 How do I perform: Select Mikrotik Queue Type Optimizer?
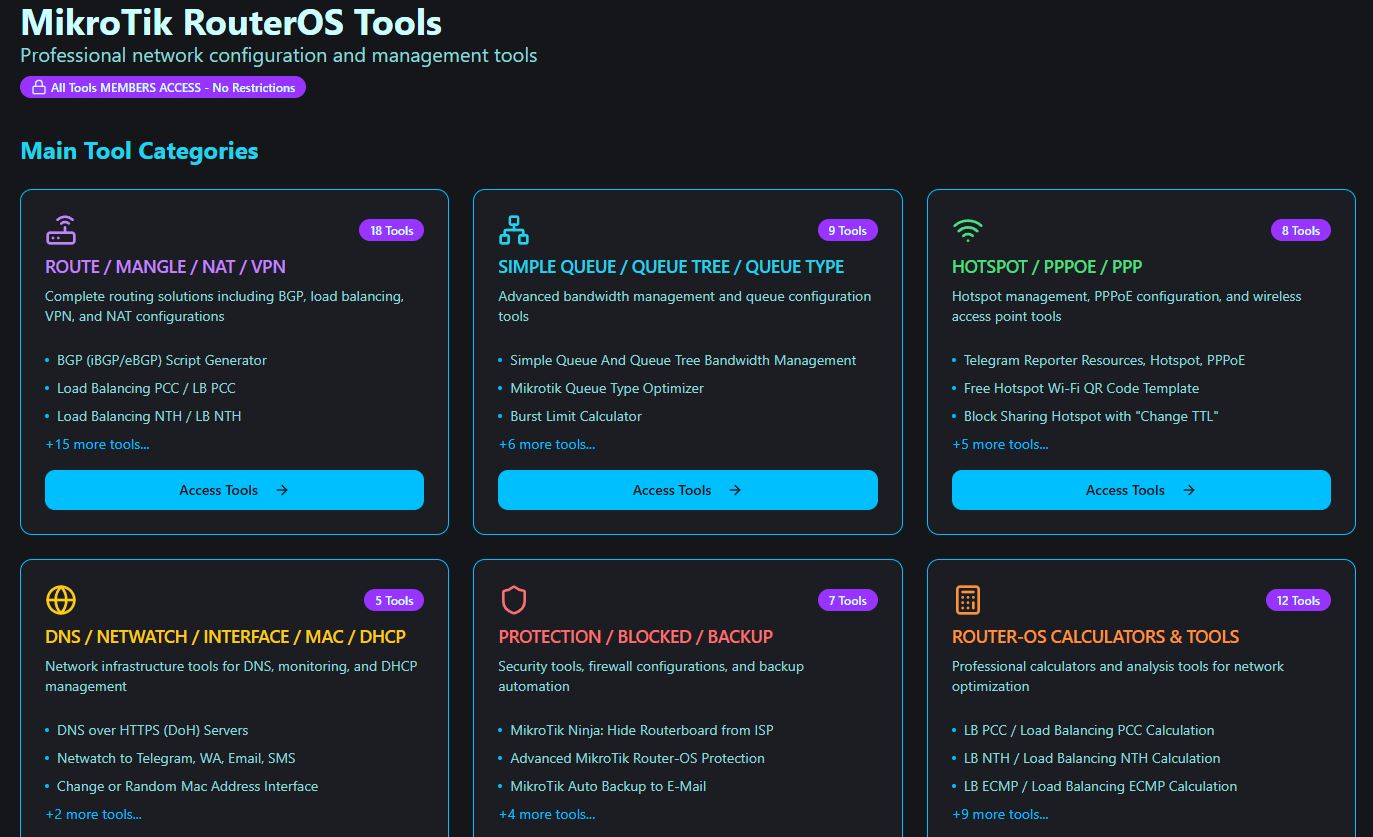point(607,388)
